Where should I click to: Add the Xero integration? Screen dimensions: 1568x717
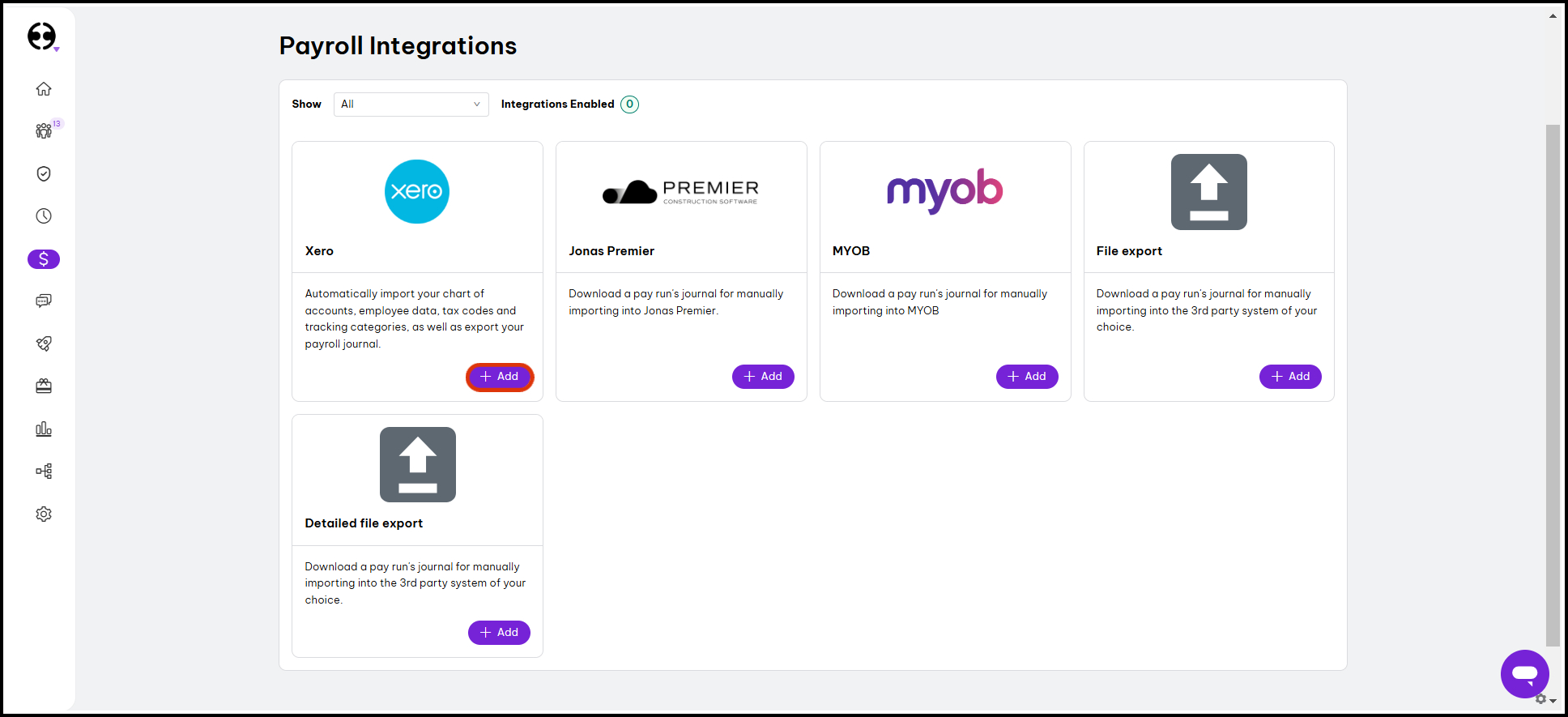tap(499, 377)
